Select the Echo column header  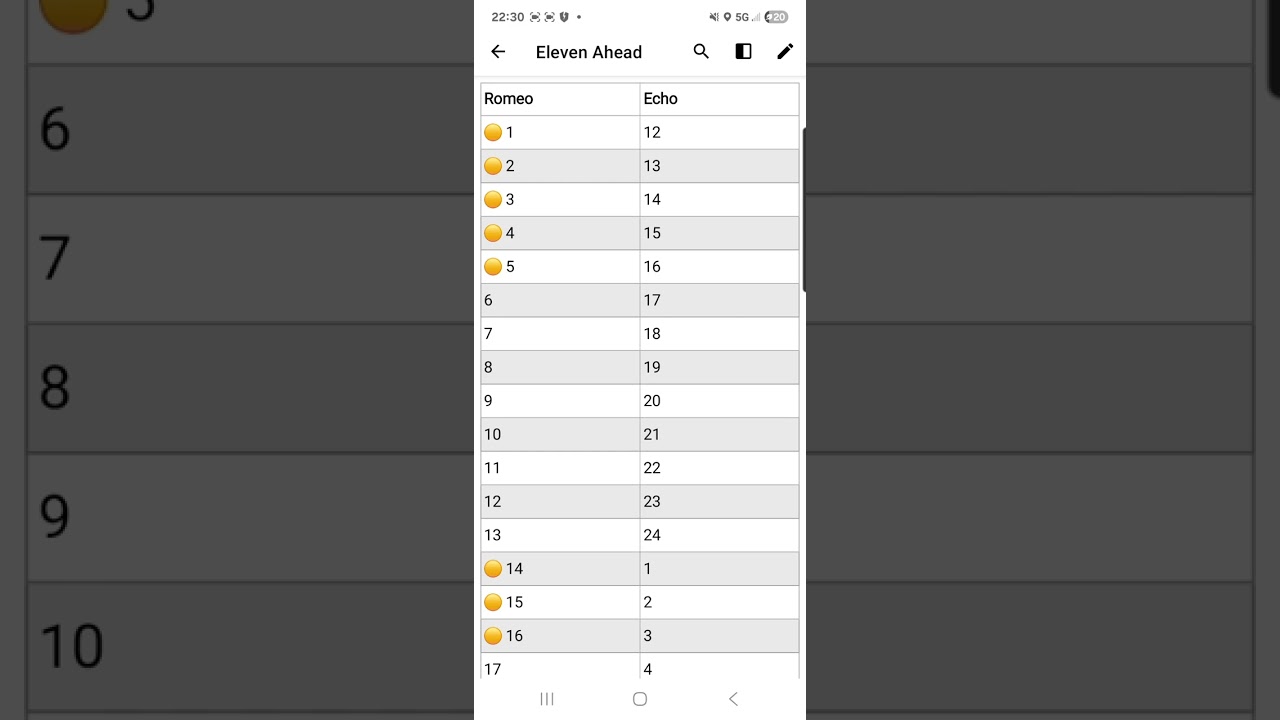(x=719, y=99)
